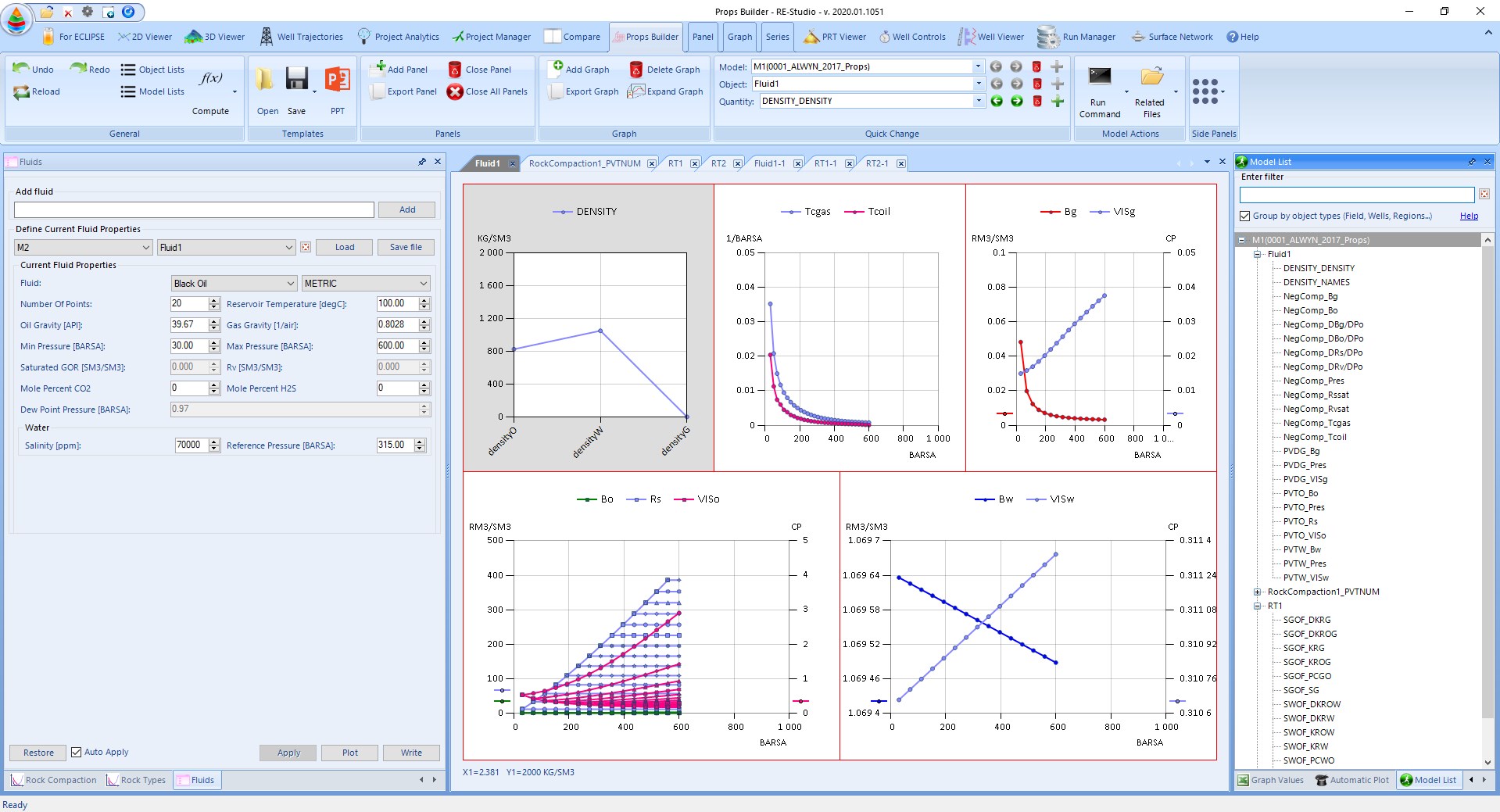Save template with floppy disk icon
This screenshot has width=1500, height=812.
296,79
